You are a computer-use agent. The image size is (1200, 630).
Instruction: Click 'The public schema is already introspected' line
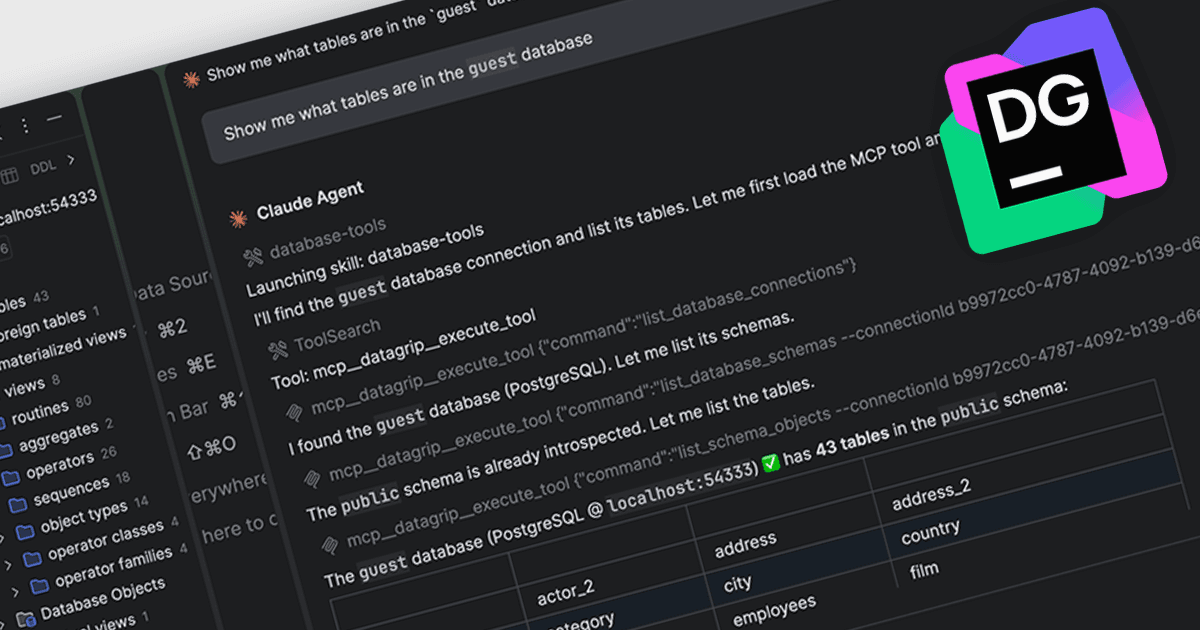(560, 448)
